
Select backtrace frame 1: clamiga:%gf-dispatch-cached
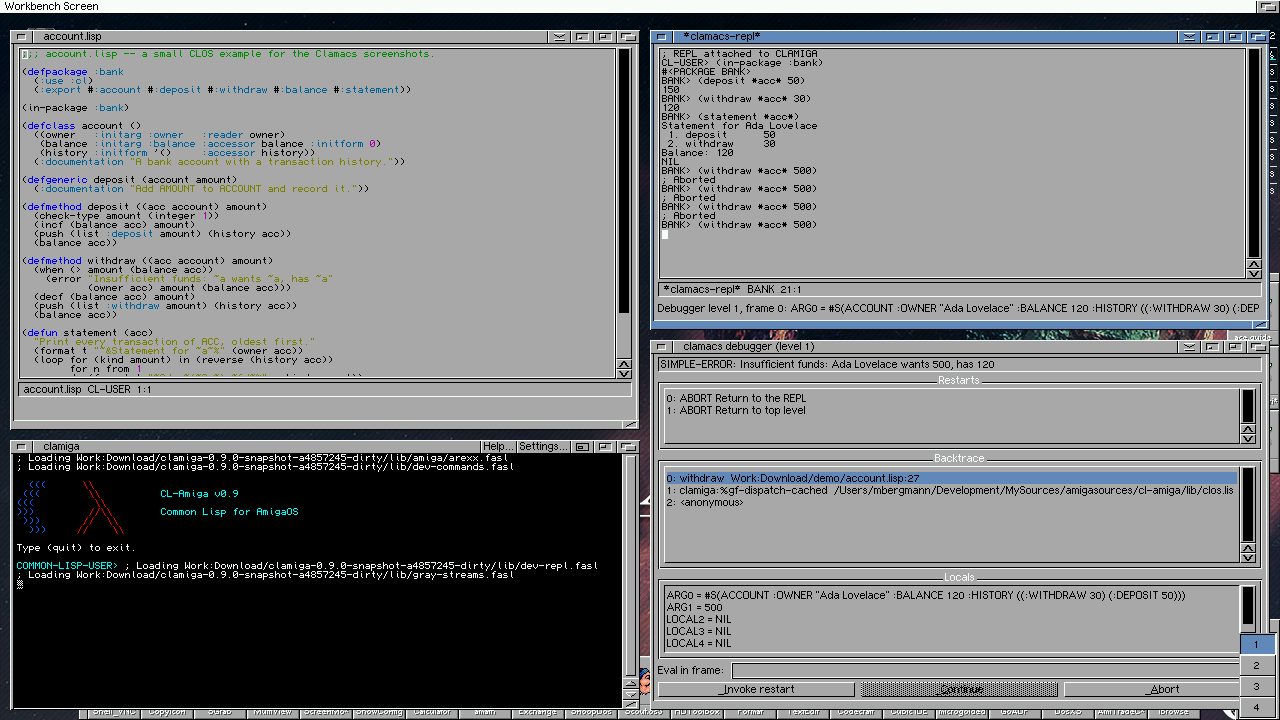[951, 490]
